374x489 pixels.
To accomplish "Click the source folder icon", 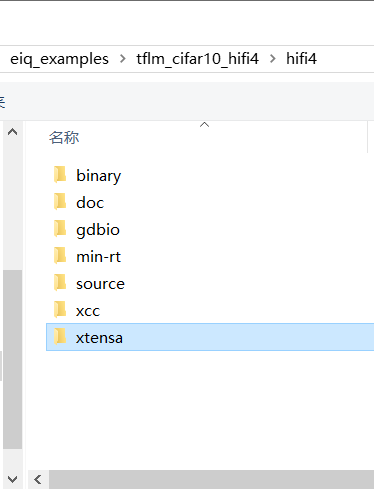I will coord(60,282).
